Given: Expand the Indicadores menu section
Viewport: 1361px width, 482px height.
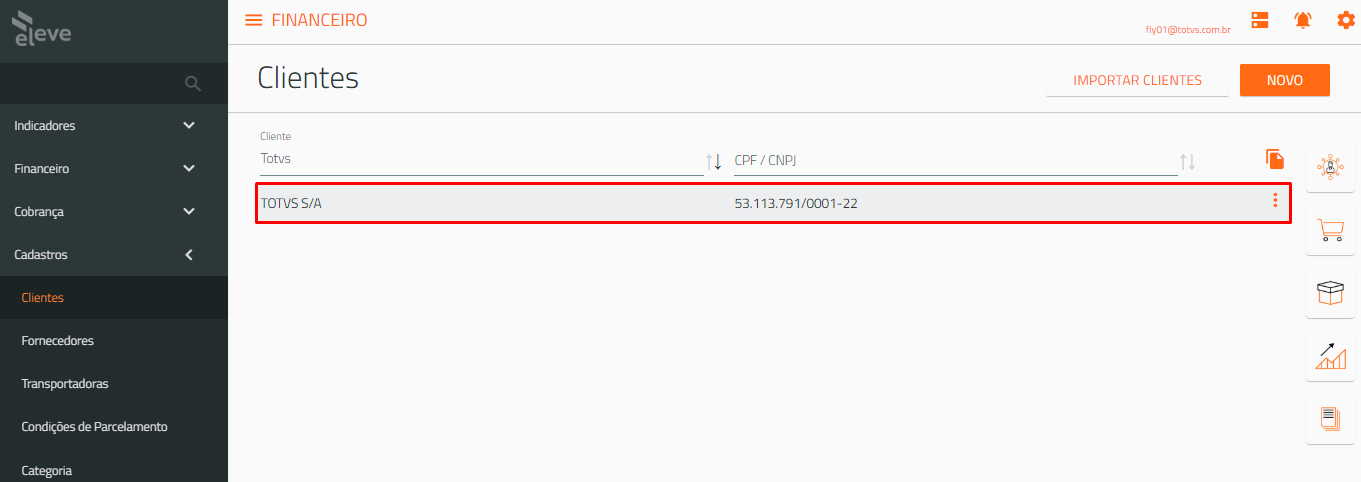Looking at the screenshot, I should [114, 126].
